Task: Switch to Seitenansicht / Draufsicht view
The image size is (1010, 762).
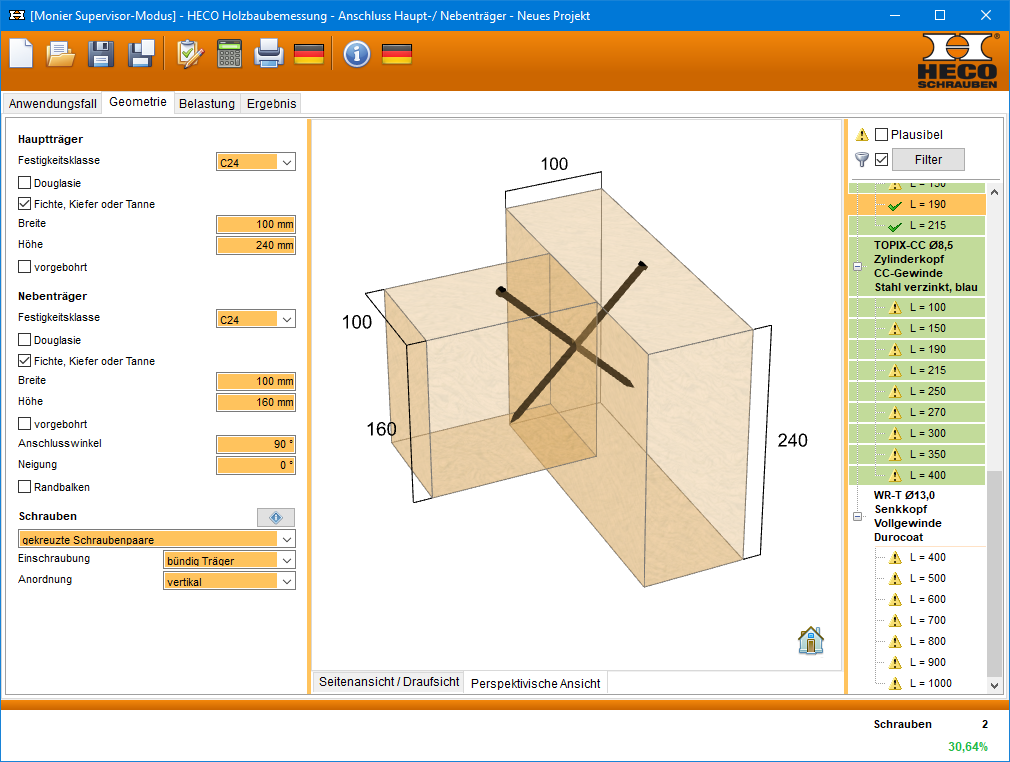Action: (389, 681)
